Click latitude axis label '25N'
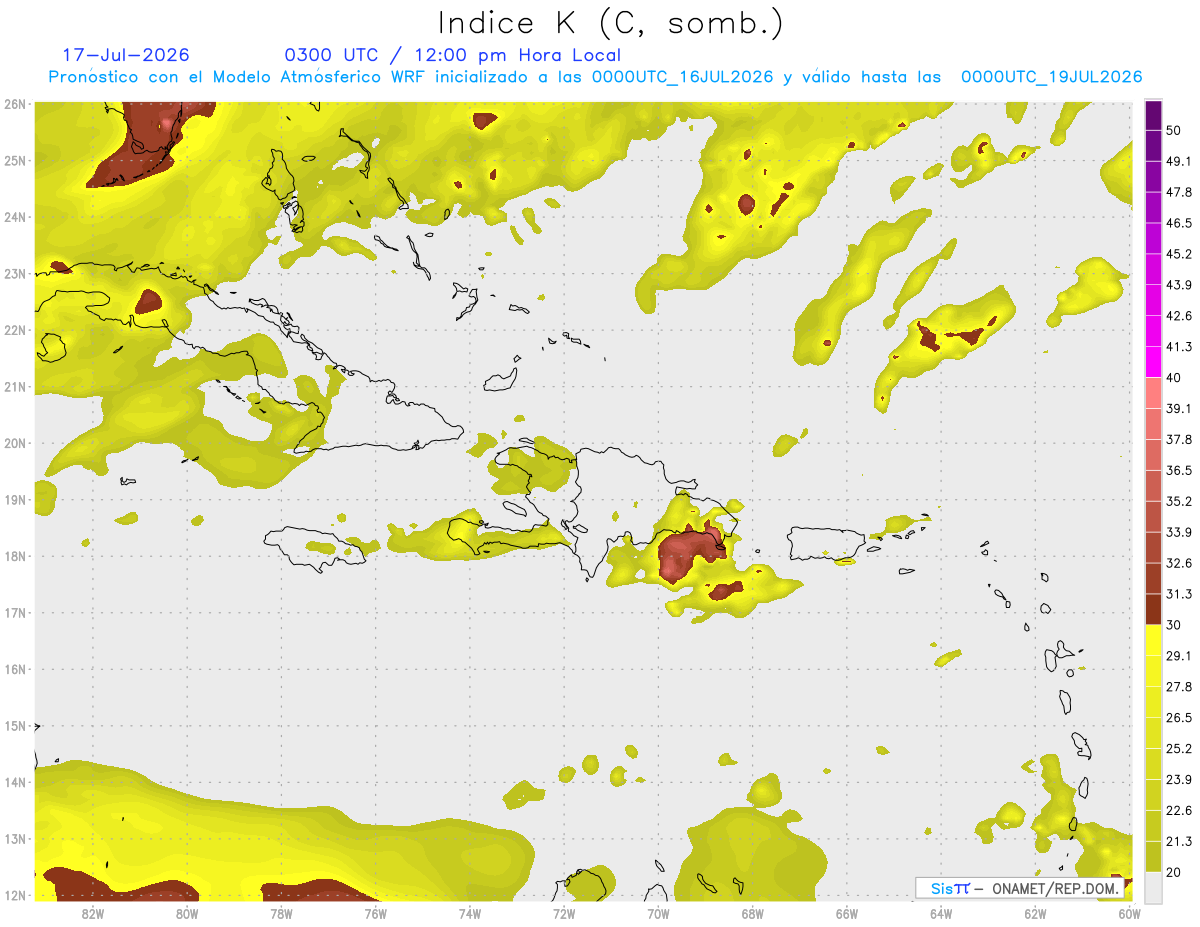Viewport: 1200px width, 927px height. click(x=15, y=160)
